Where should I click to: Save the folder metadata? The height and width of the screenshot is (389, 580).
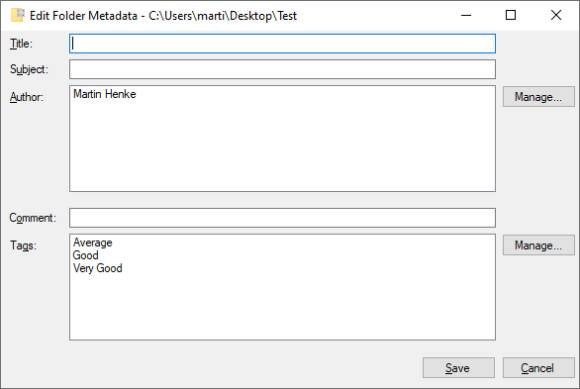(459, 368)
